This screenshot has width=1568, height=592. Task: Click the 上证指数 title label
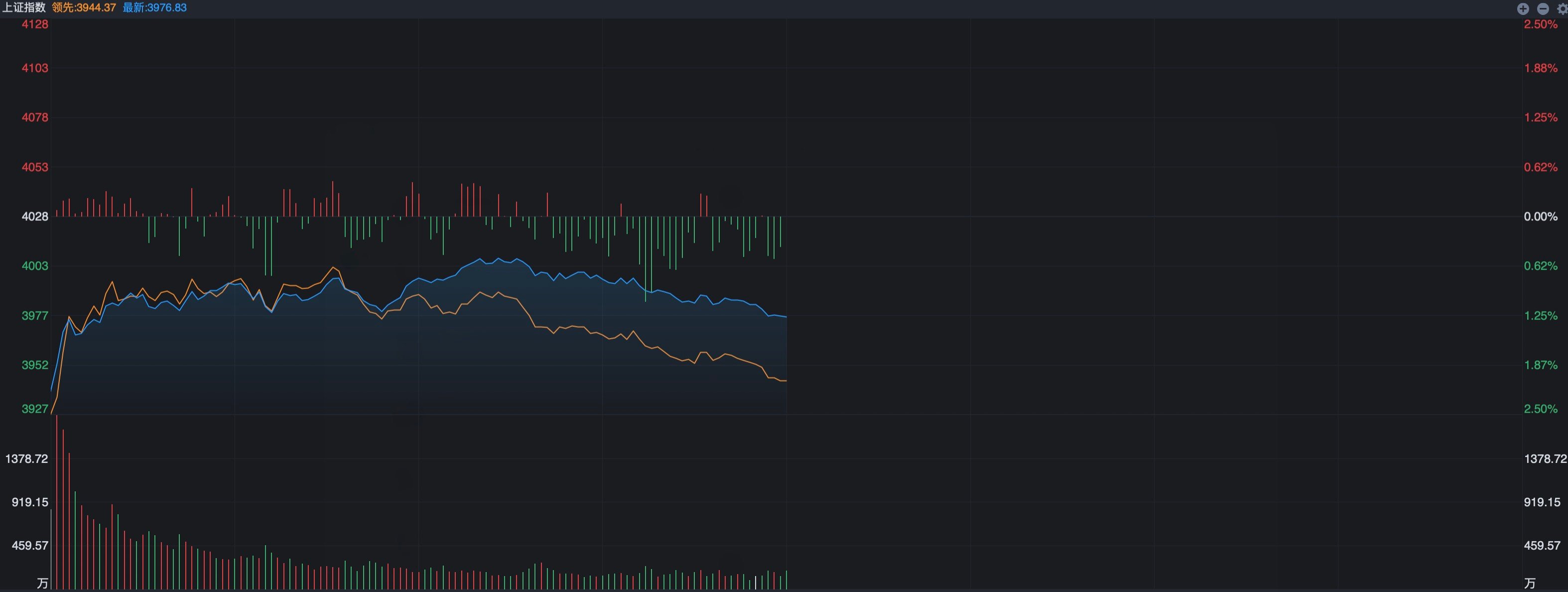pos(24,8)
